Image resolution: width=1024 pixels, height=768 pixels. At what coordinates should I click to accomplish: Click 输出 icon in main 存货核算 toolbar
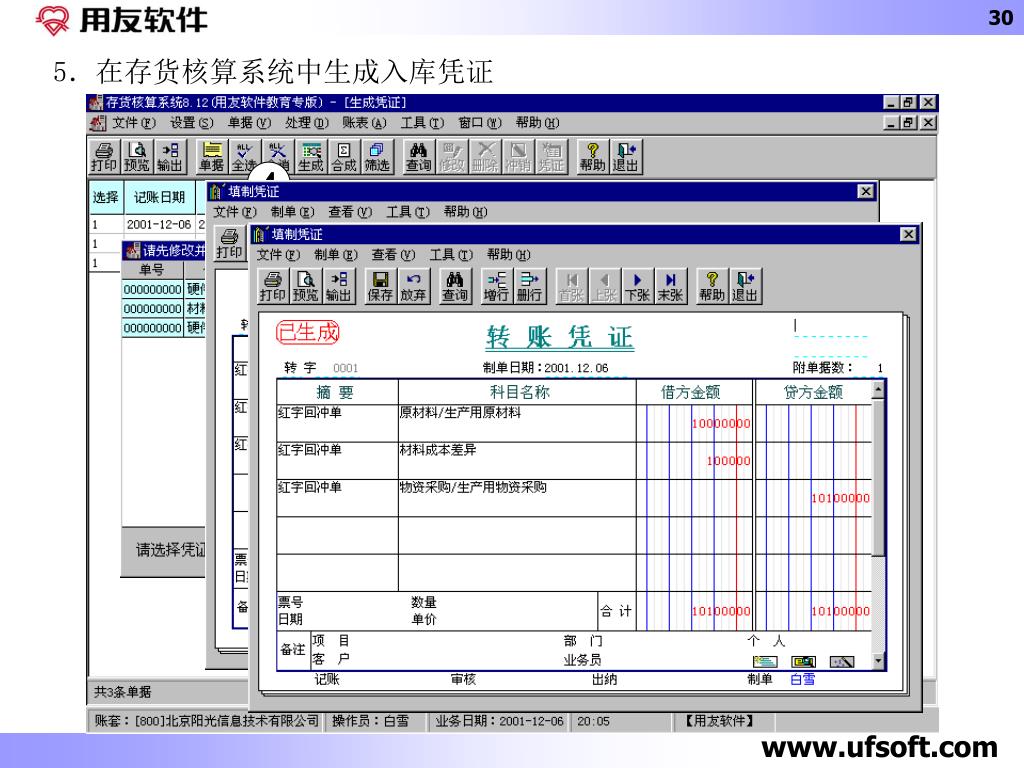[x=170, y=157]
